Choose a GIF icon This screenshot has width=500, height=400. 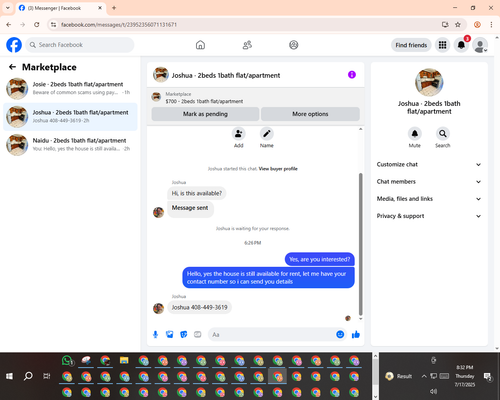(198, 334)
